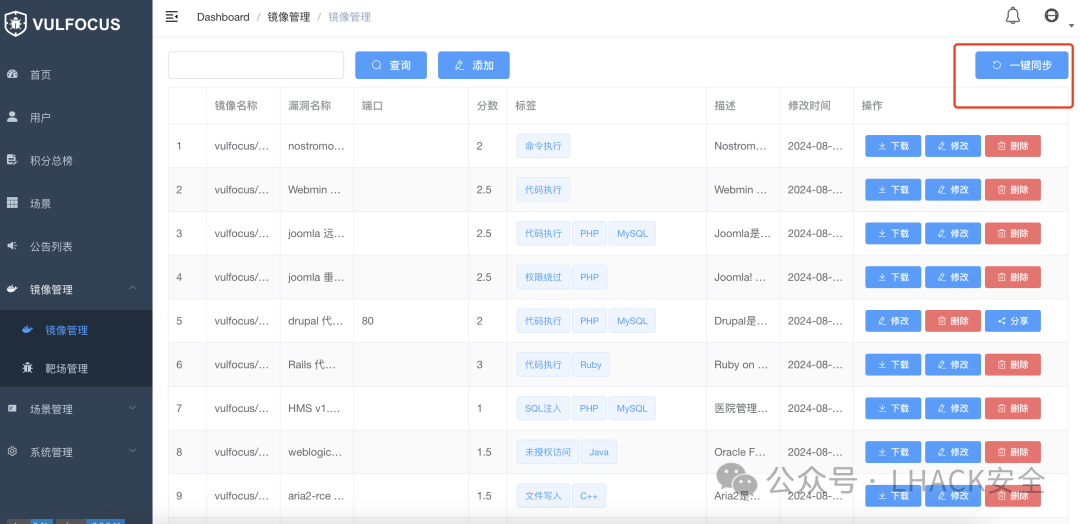Open the 首页 menu item

click(x=76, y=74)
